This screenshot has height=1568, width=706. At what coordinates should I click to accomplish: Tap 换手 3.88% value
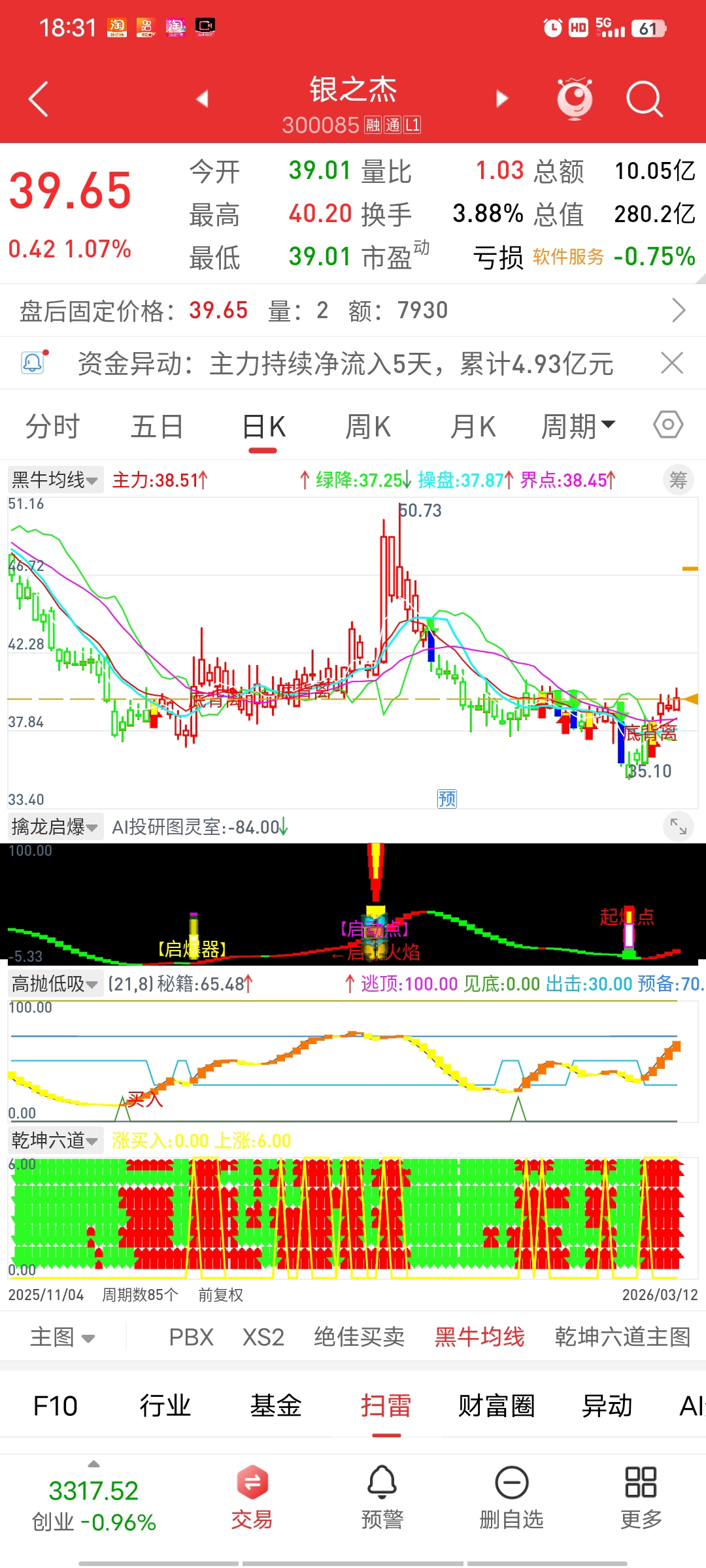[488, 214]
